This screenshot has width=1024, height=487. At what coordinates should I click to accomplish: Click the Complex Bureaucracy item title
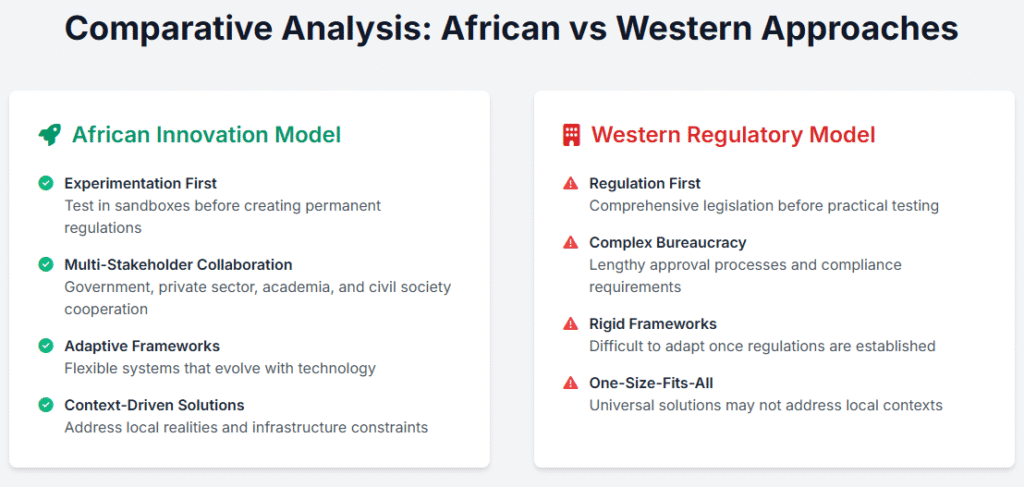[667, 243]
